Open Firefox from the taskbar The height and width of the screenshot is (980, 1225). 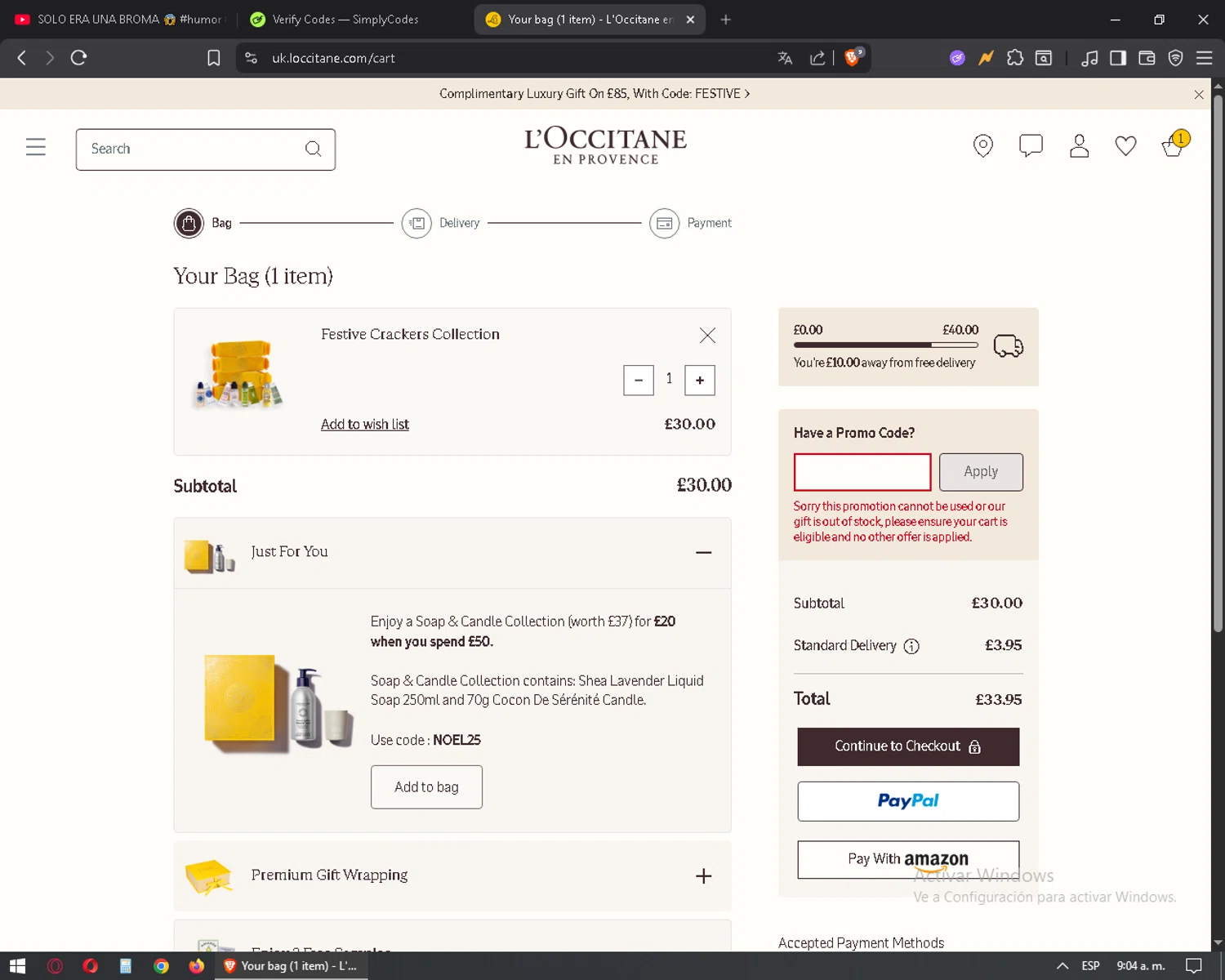[196, 966]
